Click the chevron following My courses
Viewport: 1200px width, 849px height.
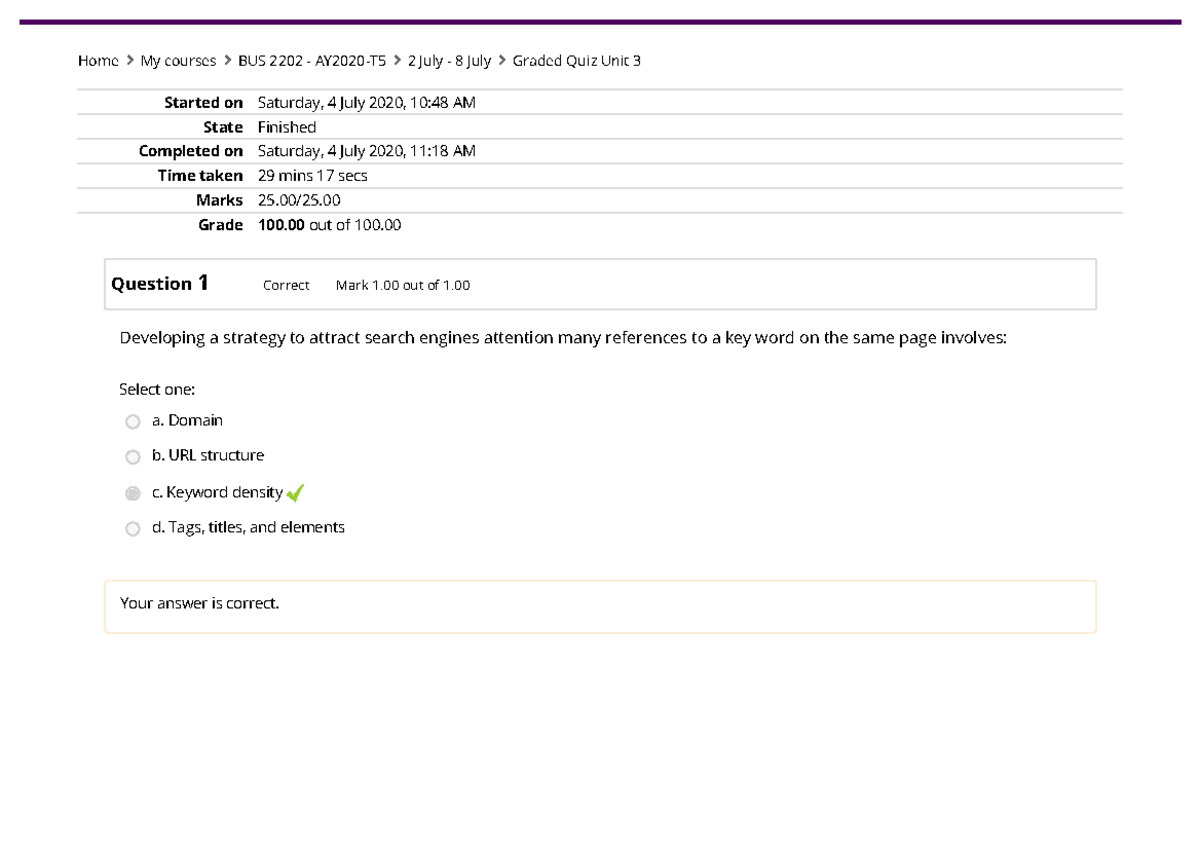click(x=225, y=60)
